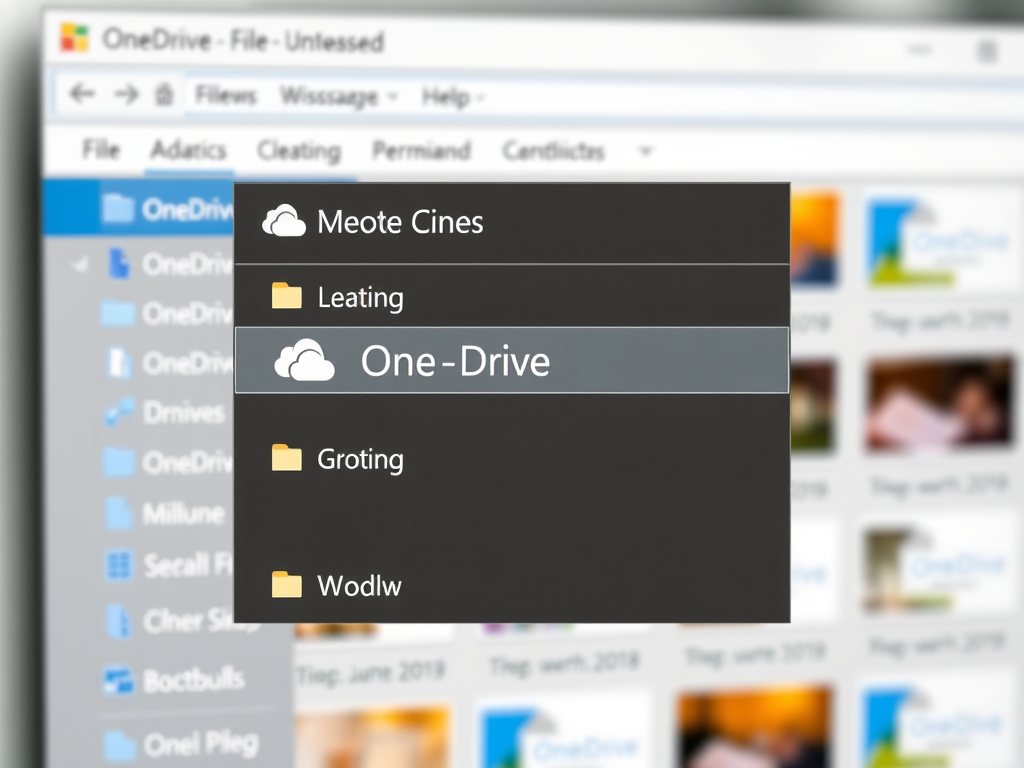Select the highlighted OneDrive item in sidebar
Image resolution: width=1024 pixels, height=768 pixels.
pos(138,209)
